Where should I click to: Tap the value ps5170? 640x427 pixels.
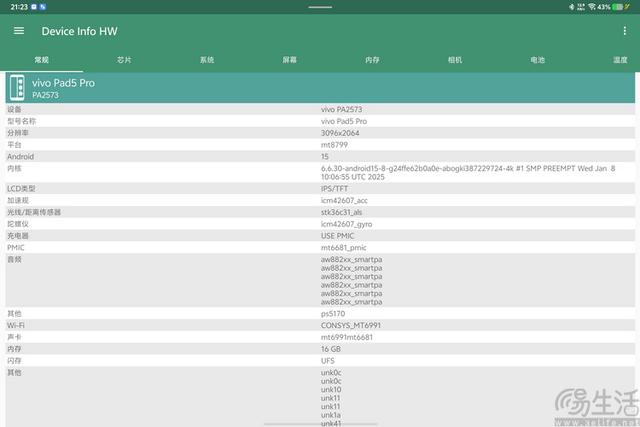333,314
